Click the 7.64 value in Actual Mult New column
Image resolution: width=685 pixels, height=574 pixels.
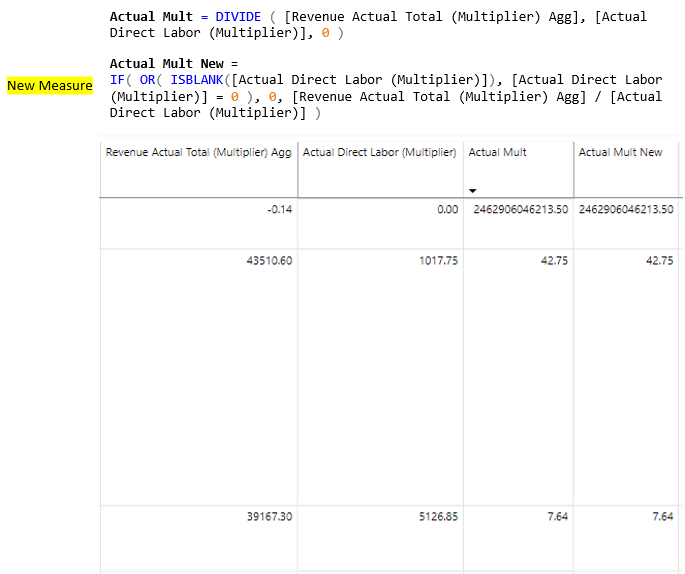point(663,517)
